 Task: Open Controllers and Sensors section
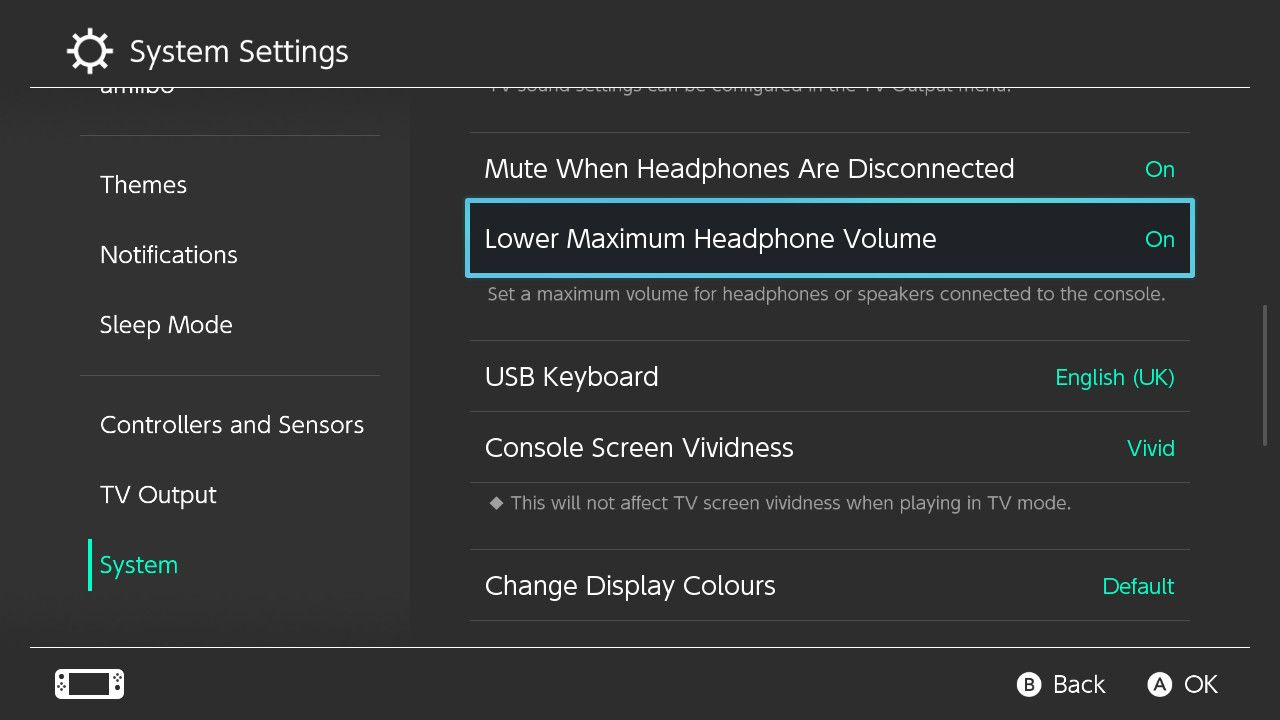(231, 425)
